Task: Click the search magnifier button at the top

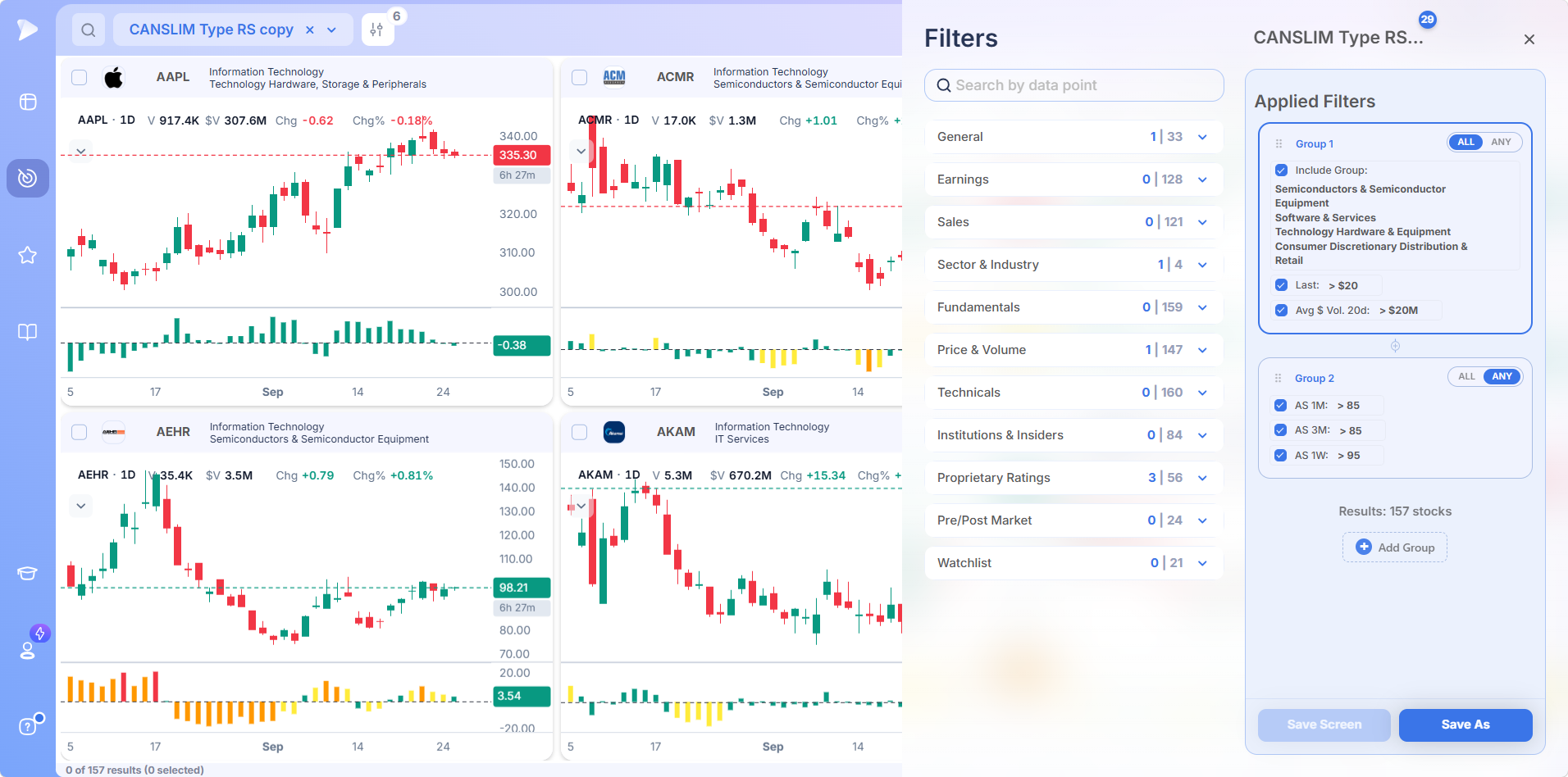Action: 89,30
